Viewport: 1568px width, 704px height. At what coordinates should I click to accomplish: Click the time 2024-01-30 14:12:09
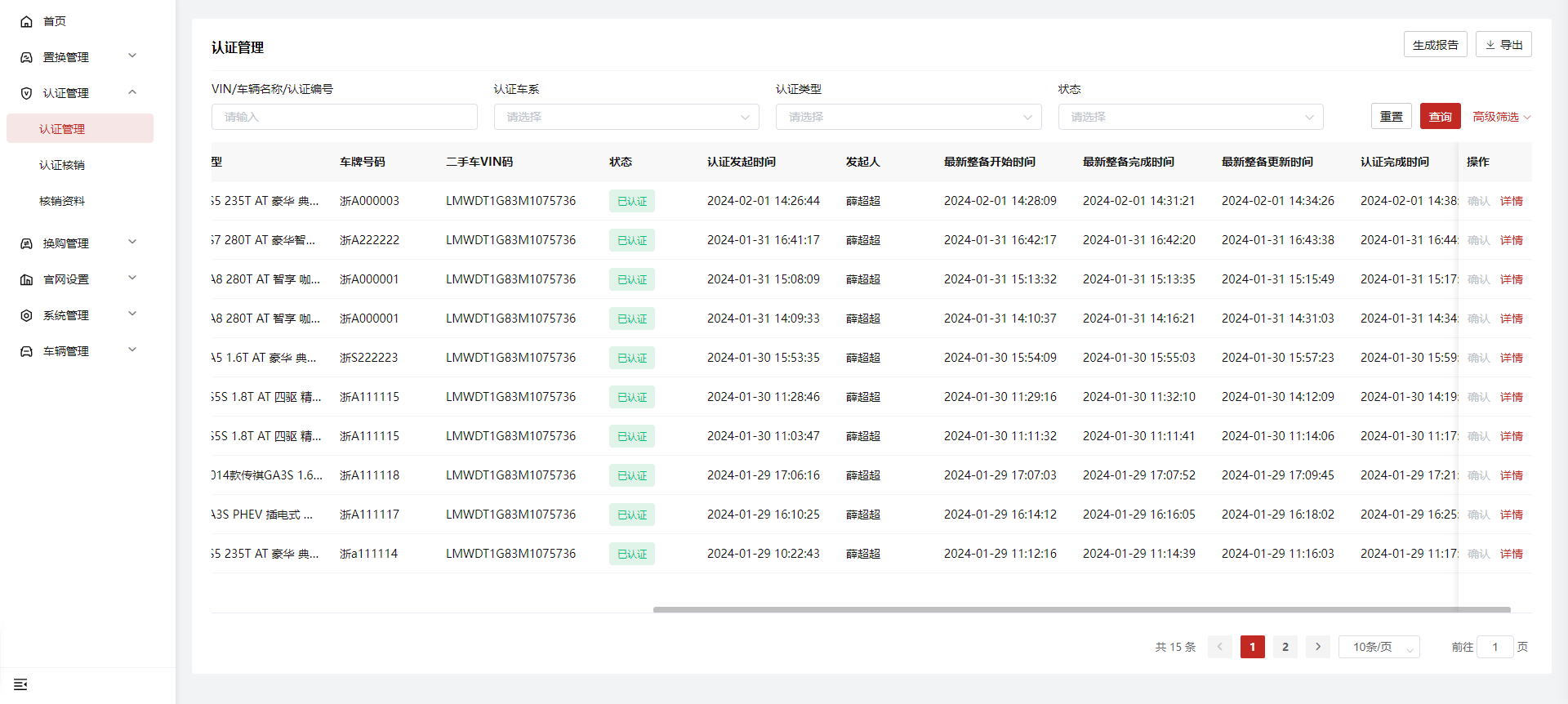pos(1277,397)
